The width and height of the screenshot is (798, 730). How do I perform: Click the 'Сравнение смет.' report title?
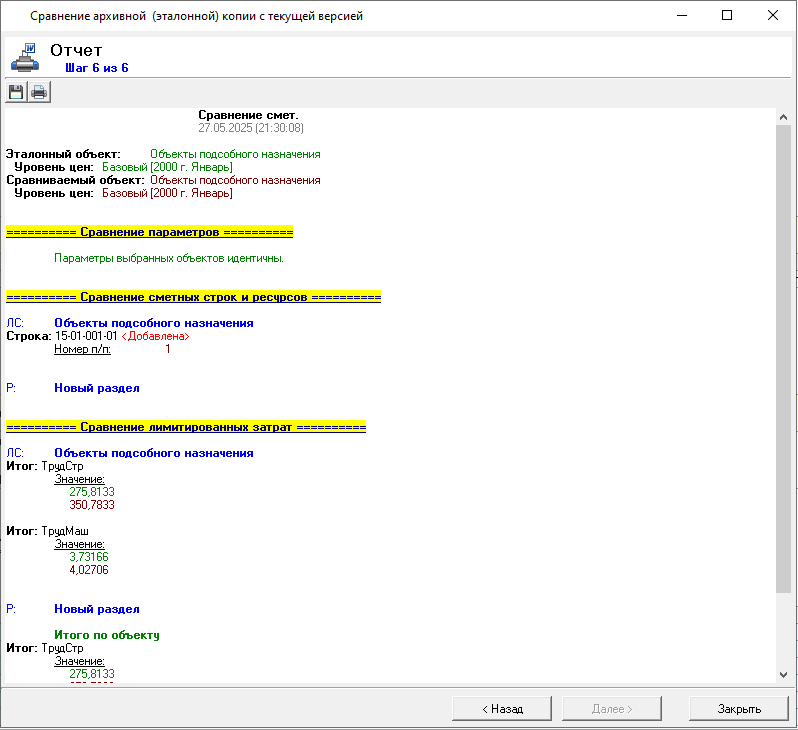coord(248,116)
